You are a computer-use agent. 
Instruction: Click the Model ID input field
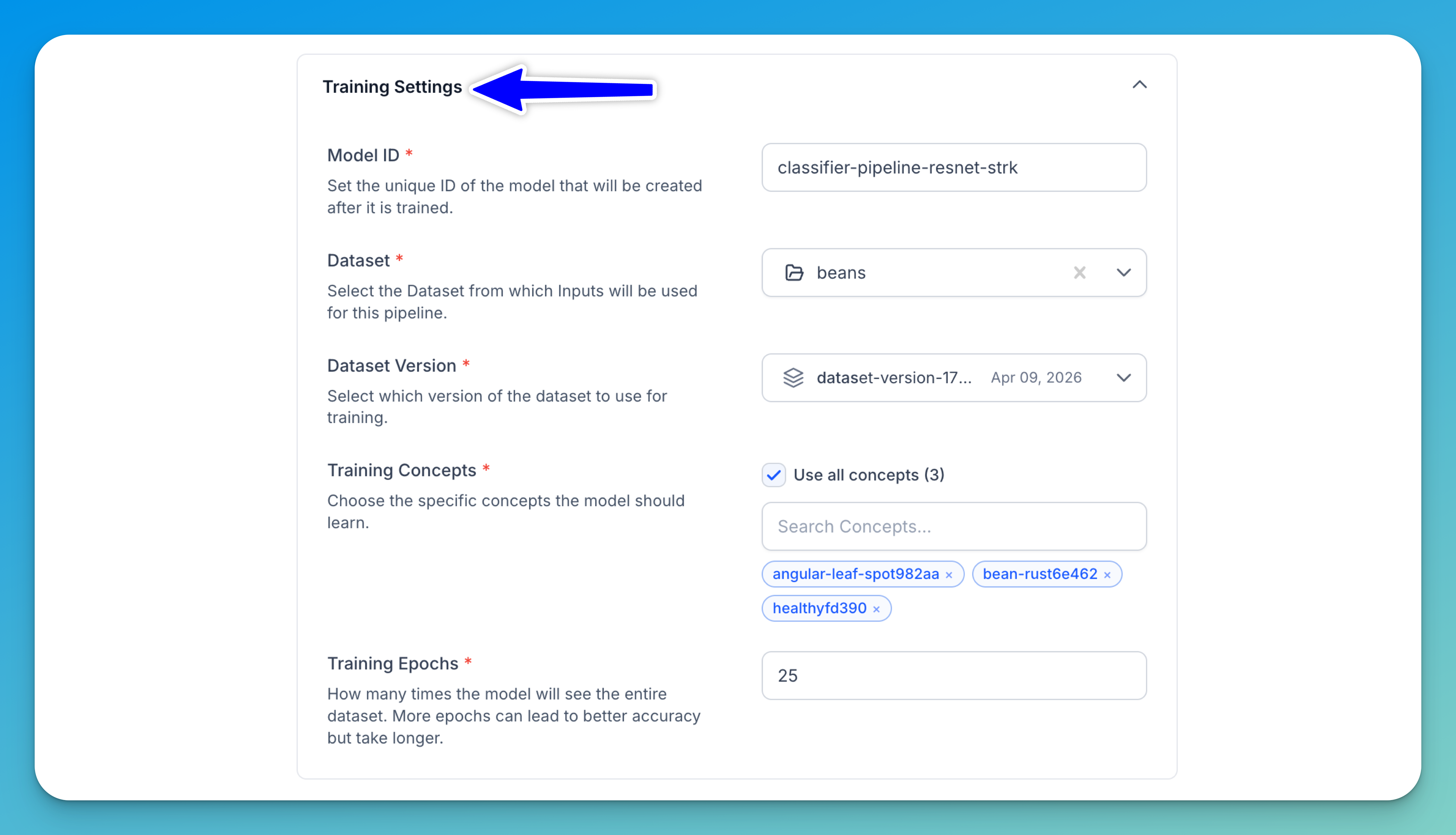coord(953,167)
